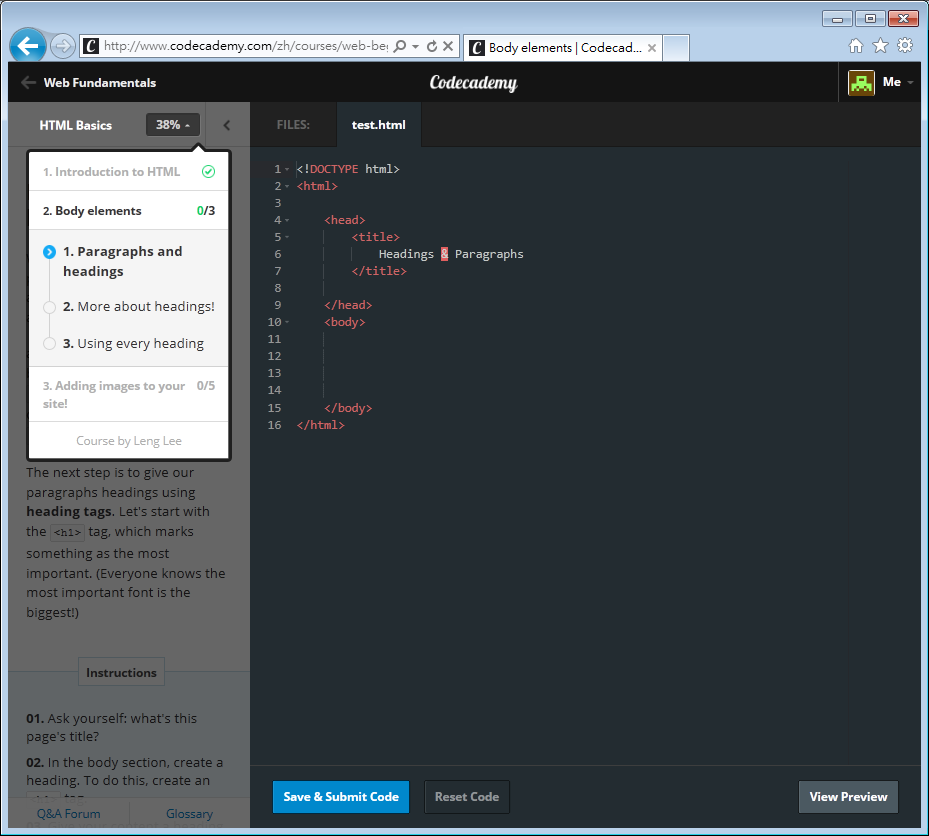Fold the head tag at line 4

(287, 220)
